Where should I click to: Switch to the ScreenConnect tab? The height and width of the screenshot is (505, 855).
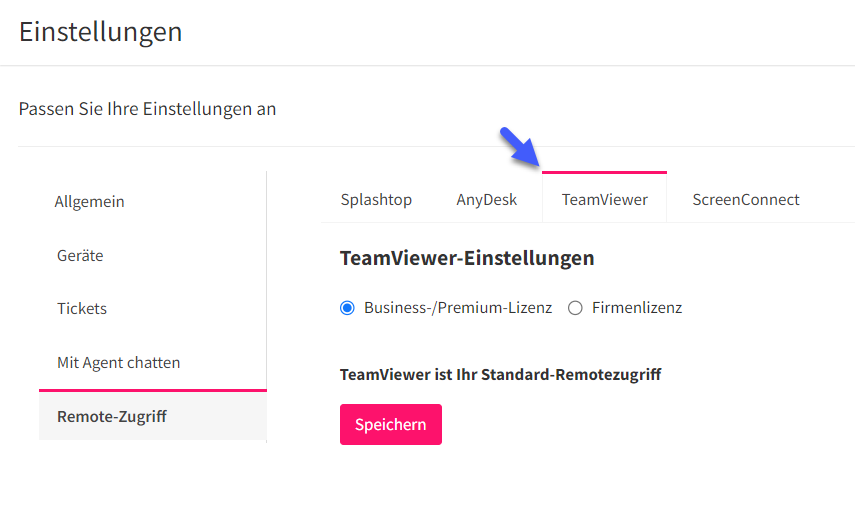click(746, 200)
